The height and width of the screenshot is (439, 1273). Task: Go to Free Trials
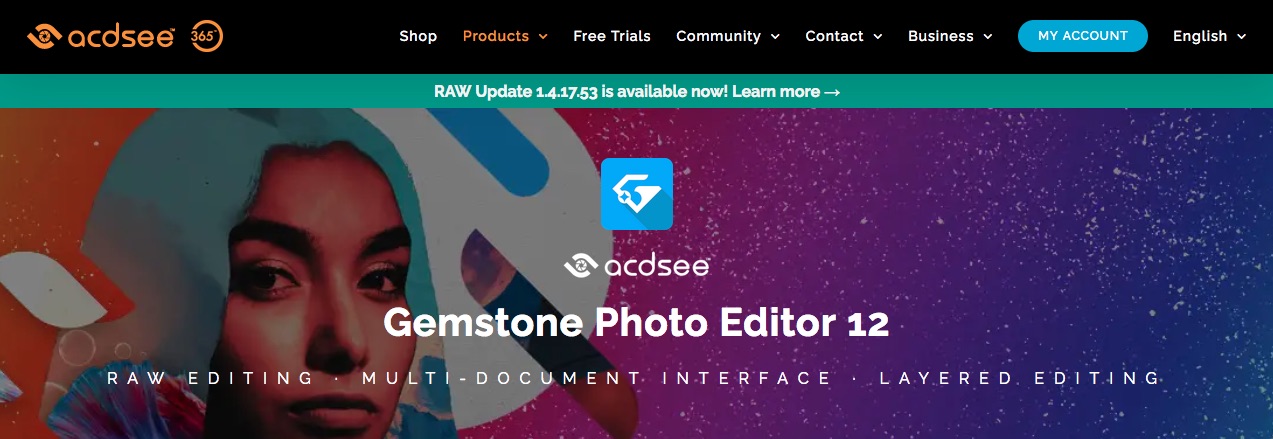(612, 36)
